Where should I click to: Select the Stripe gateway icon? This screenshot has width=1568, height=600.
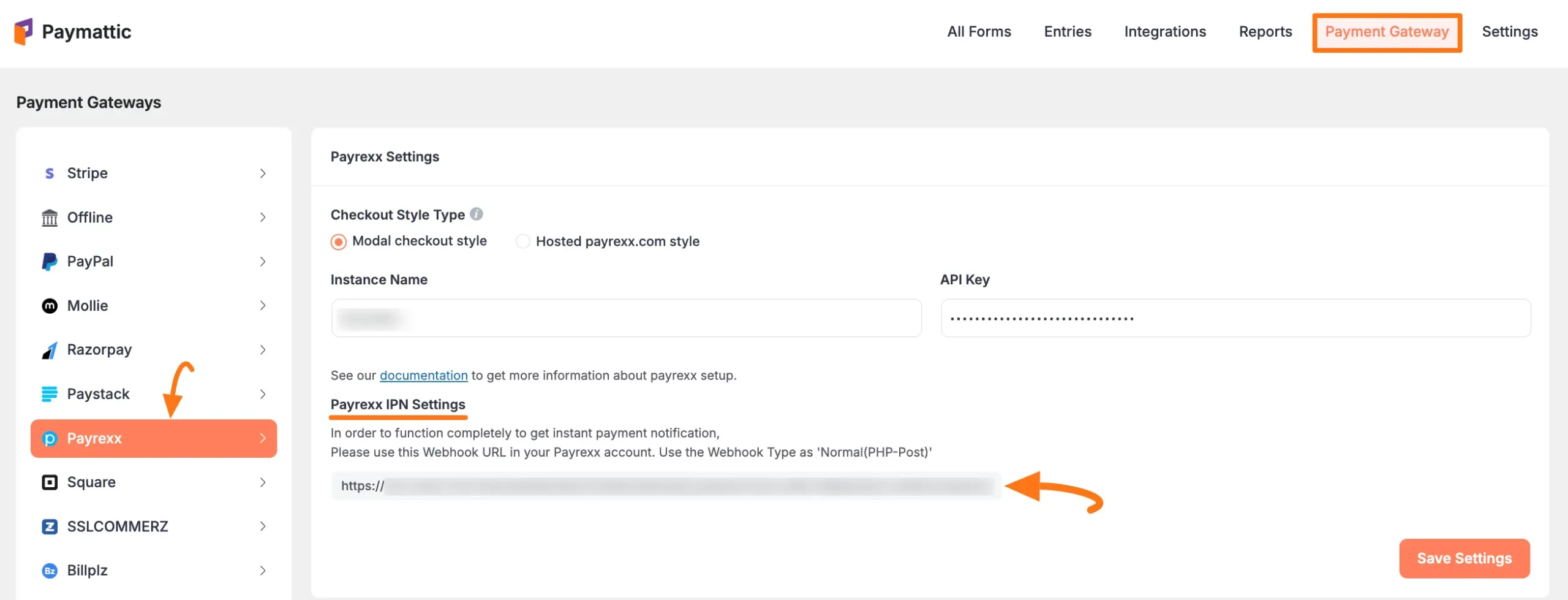pos(49,173)
